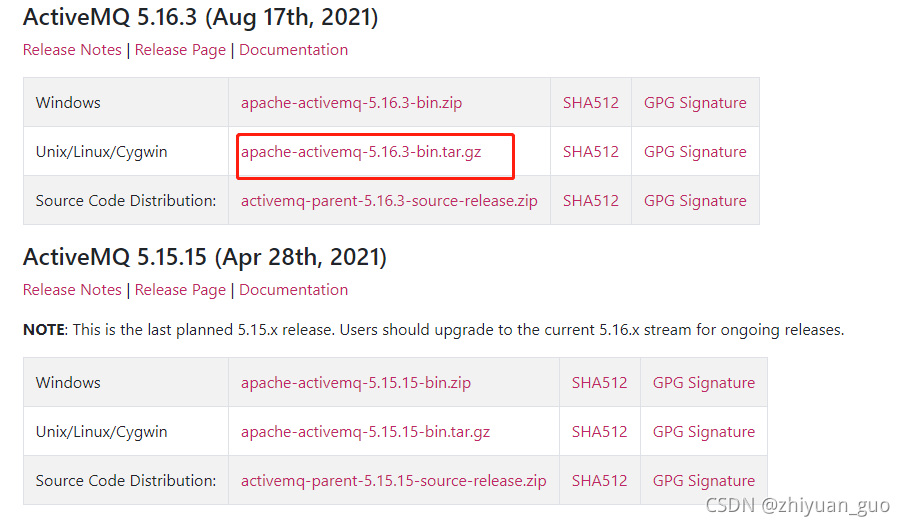Screen dimensions: 905x526
Task: Download apache-activemq-5.15.15-bin.tar.gz
Action: (x=365, y=432)
